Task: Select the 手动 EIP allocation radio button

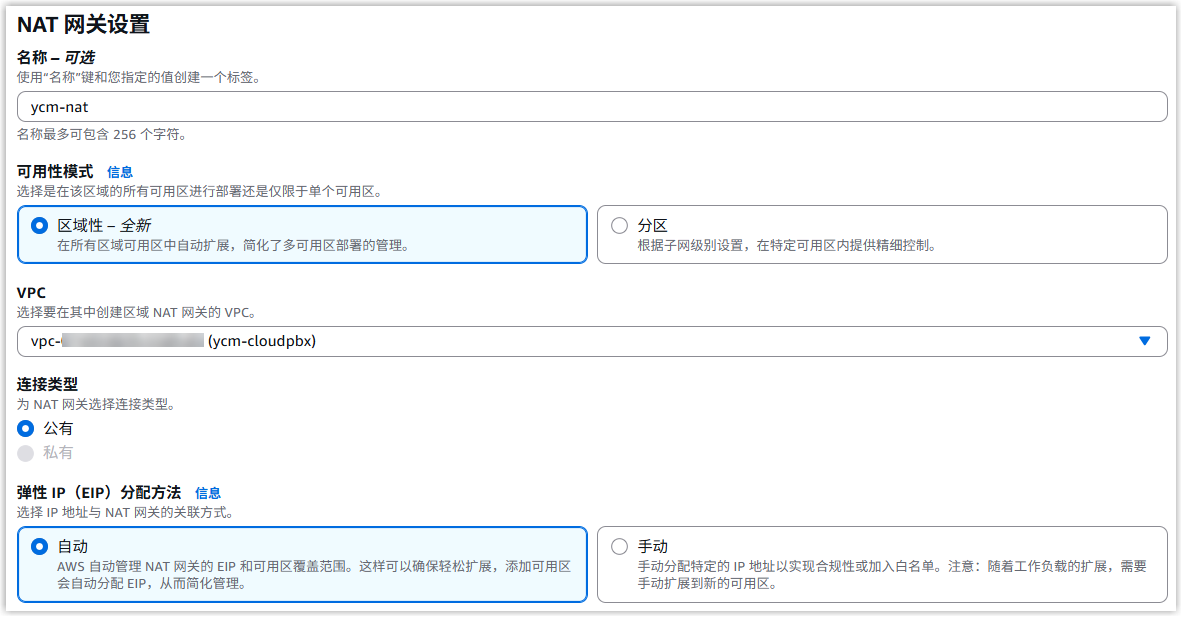Action: (x=619, y=546)
